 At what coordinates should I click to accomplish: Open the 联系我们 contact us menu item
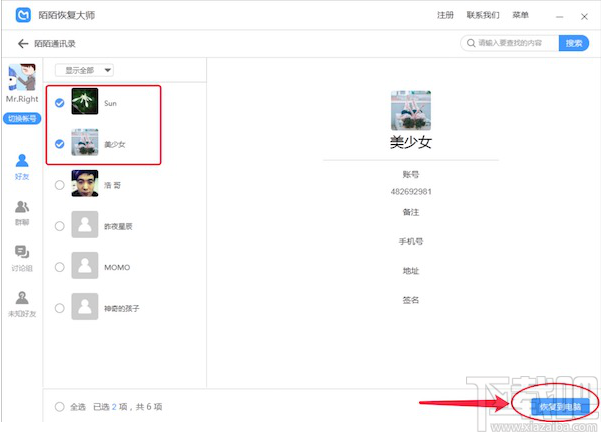click(x=483, y=15)
